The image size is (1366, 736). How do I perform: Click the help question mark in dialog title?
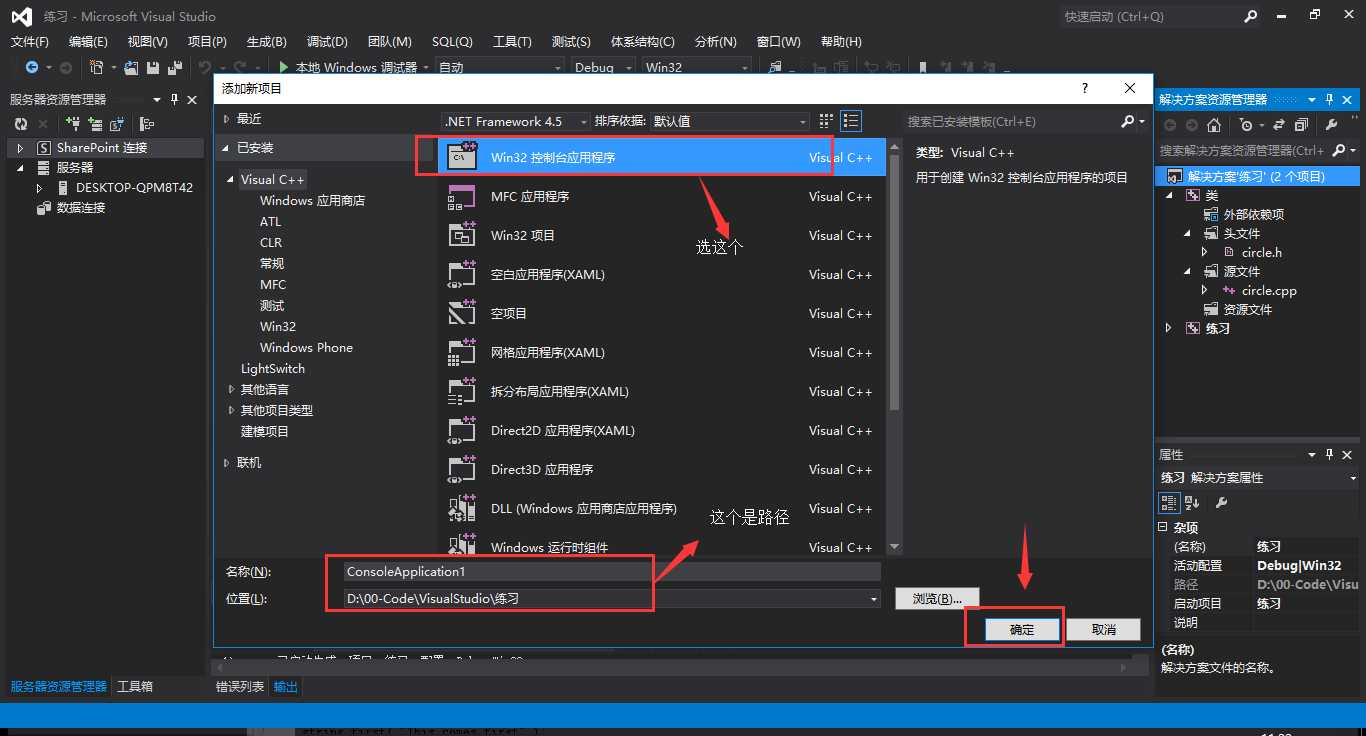pyautogui.click(x=1085, y=88)
